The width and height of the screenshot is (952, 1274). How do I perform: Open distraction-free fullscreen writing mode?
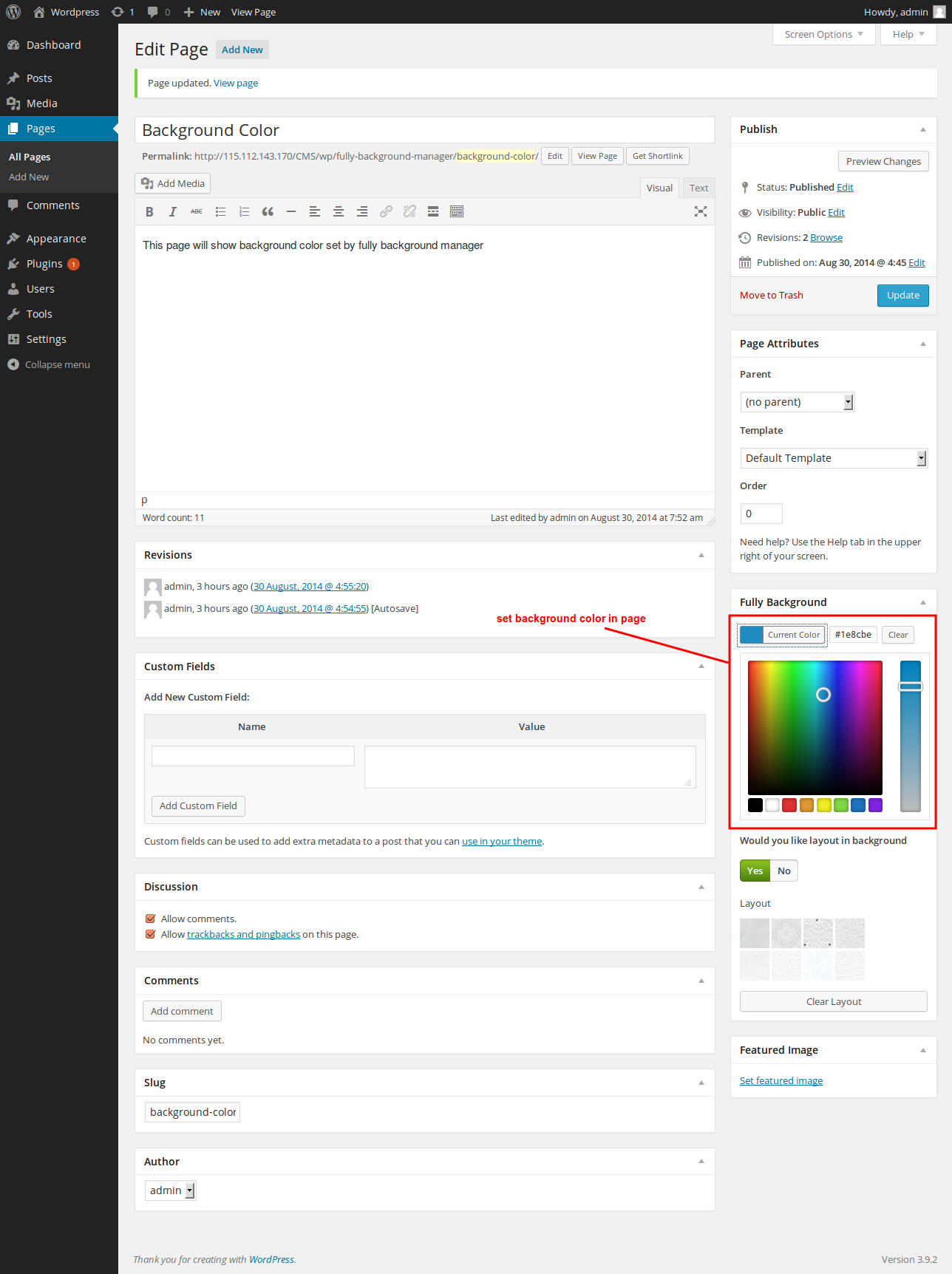701,212
